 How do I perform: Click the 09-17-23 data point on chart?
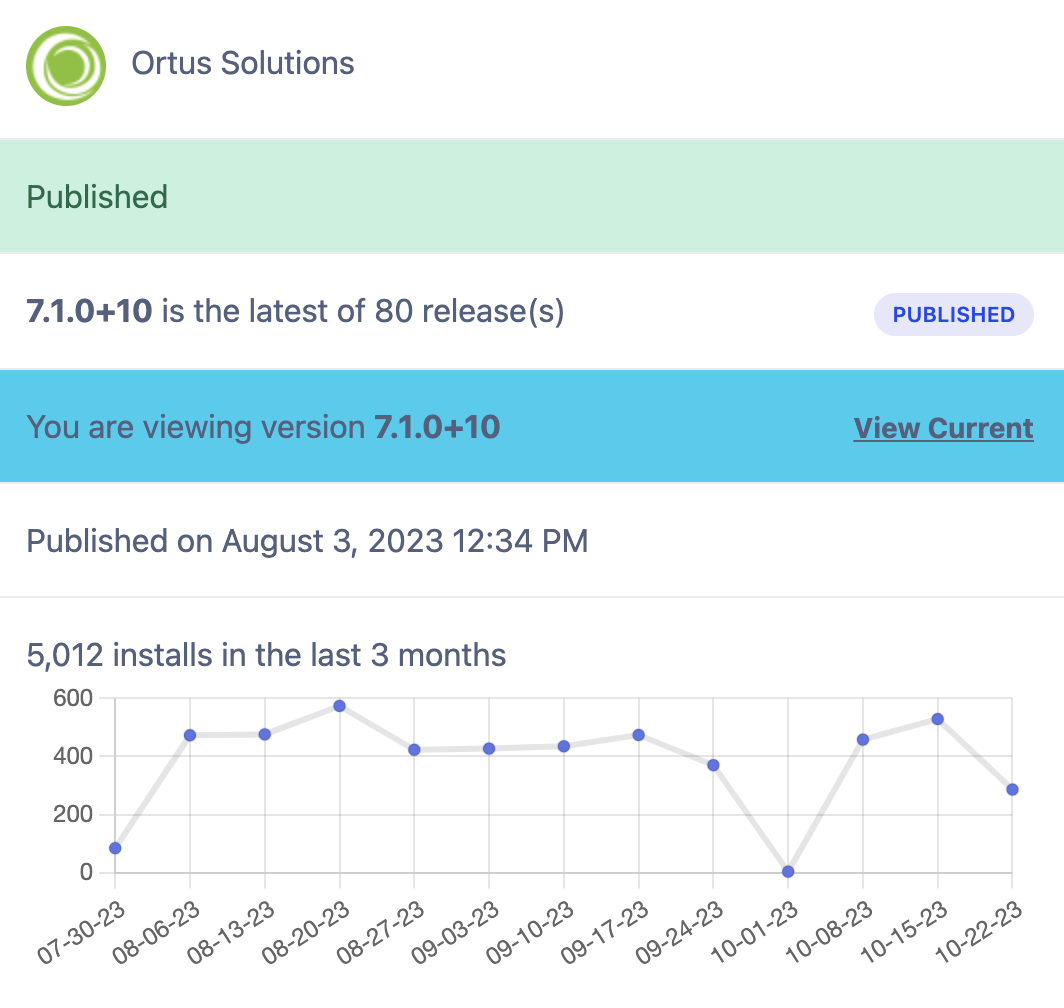(x=639, y=735)
